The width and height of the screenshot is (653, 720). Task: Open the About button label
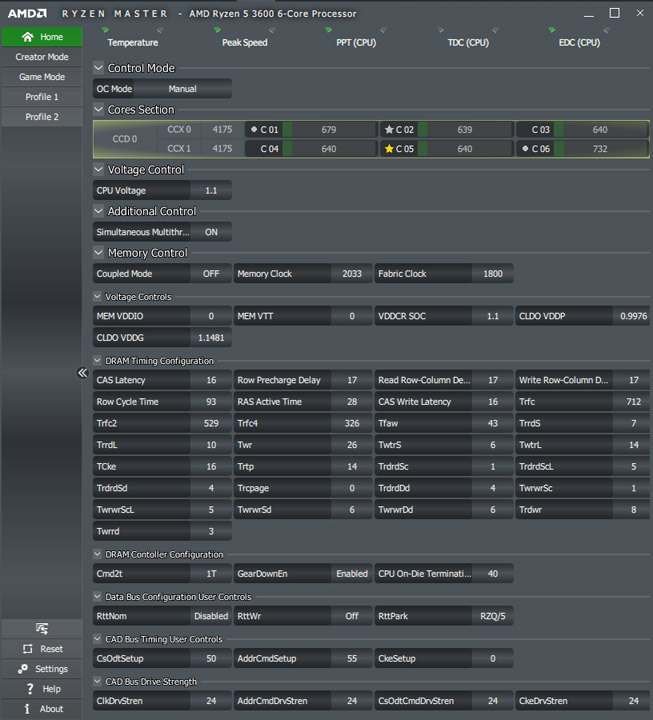(x=51, y=709)
